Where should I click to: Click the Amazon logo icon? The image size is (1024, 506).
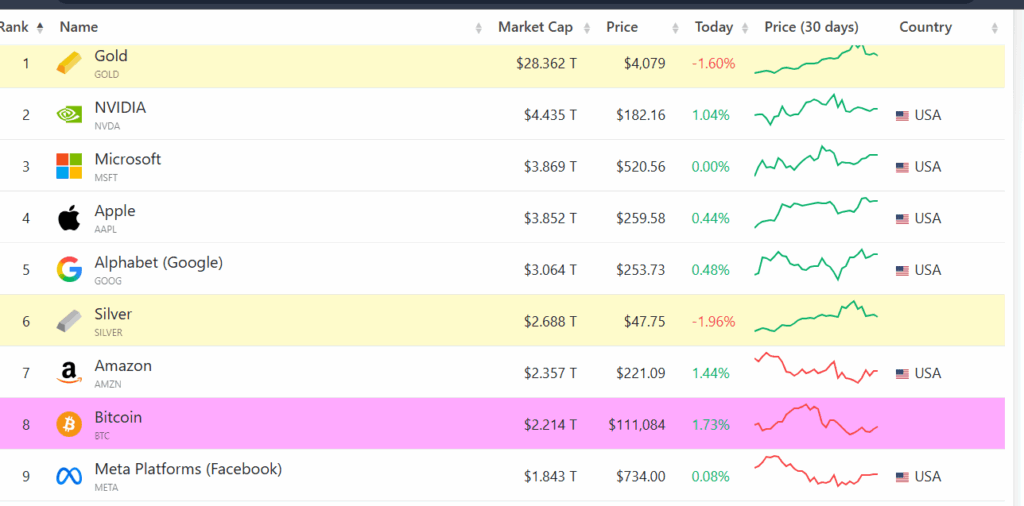(x=69, y=373)
